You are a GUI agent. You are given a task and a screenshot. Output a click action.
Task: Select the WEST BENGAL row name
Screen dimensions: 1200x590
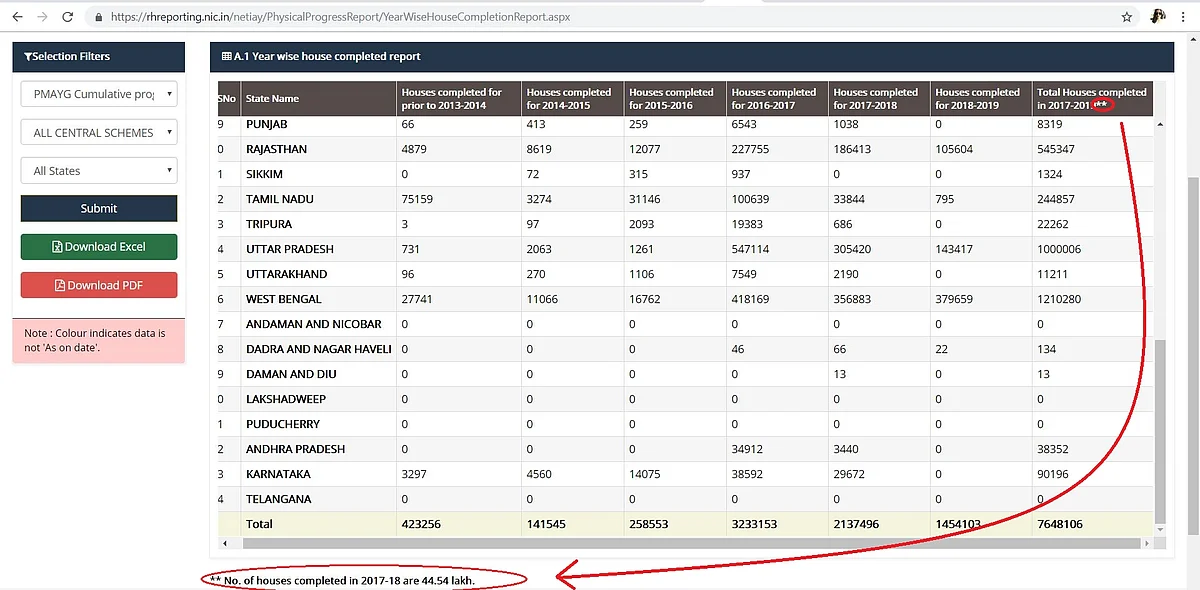tap(284, 299)
